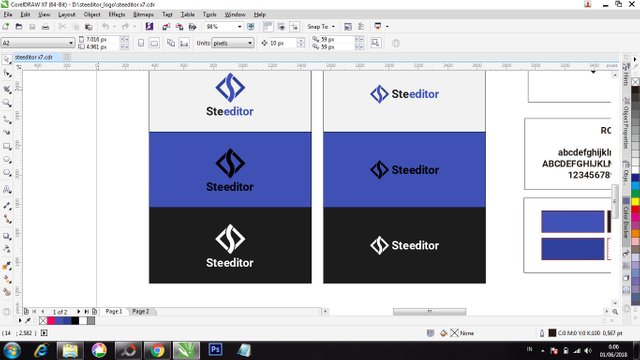Go to next page arrow
This screenshot has width=640, height=360.
tap(78, 311)
